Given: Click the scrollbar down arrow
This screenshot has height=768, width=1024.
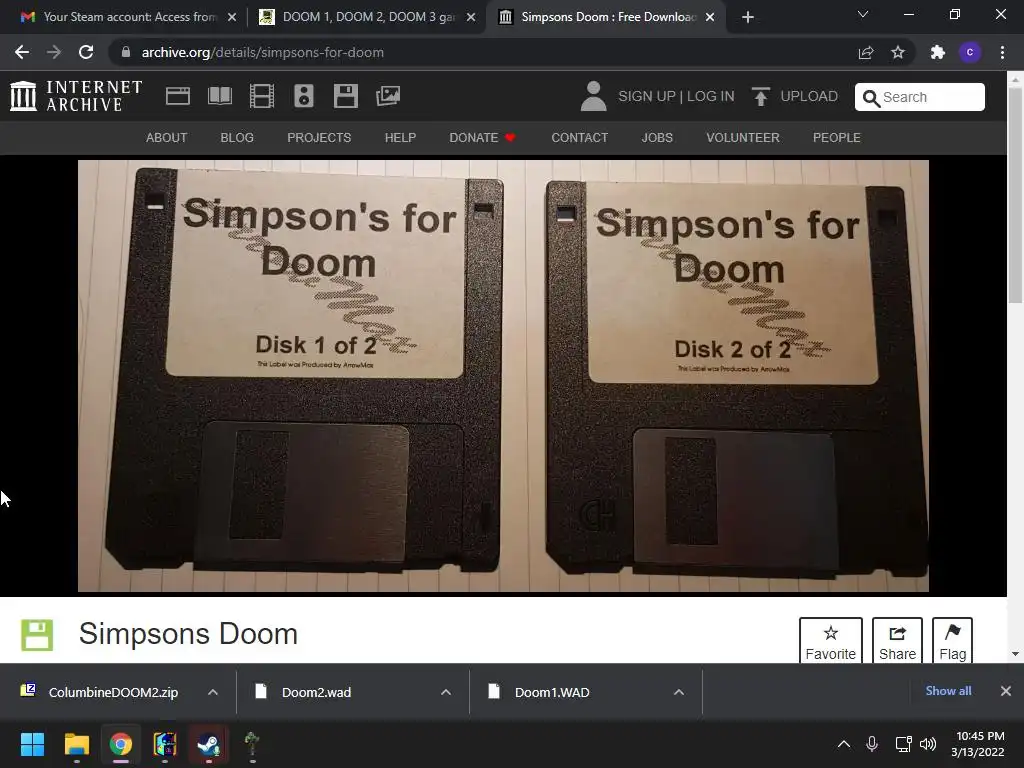Looking at the screenshot, I should 1015,654.
